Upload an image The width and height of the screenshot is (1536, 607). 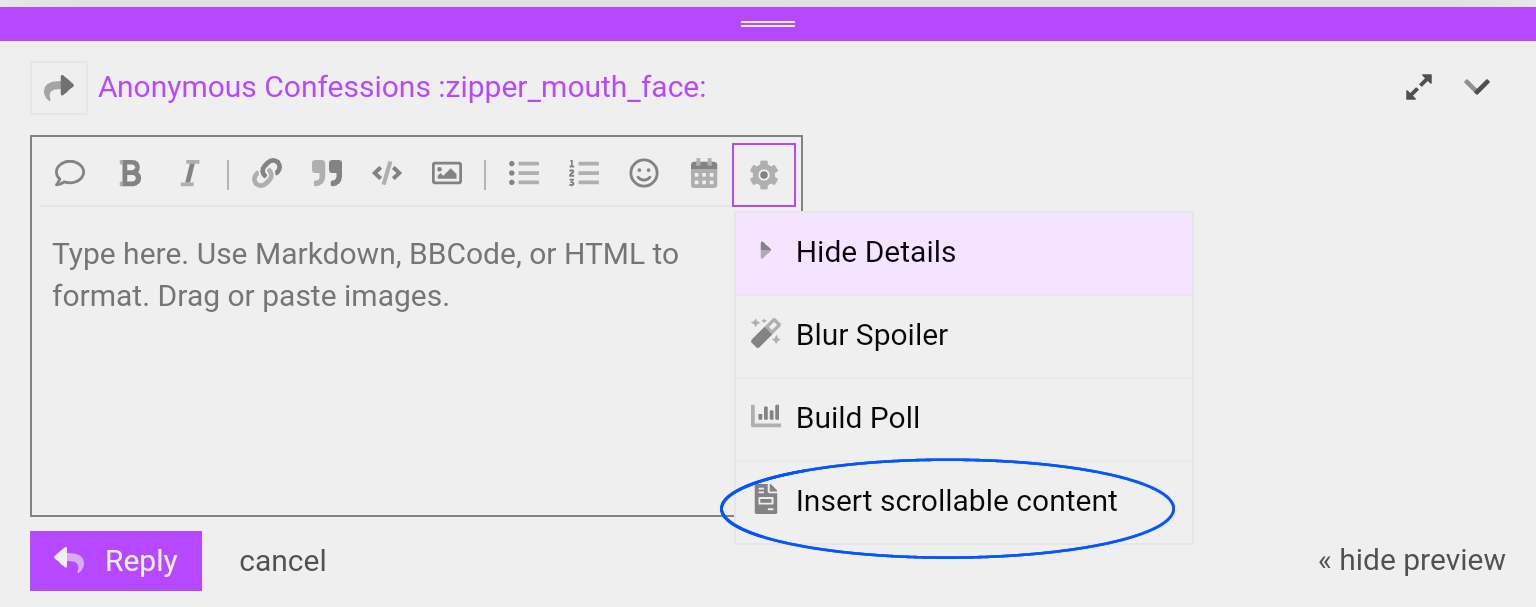446,174
